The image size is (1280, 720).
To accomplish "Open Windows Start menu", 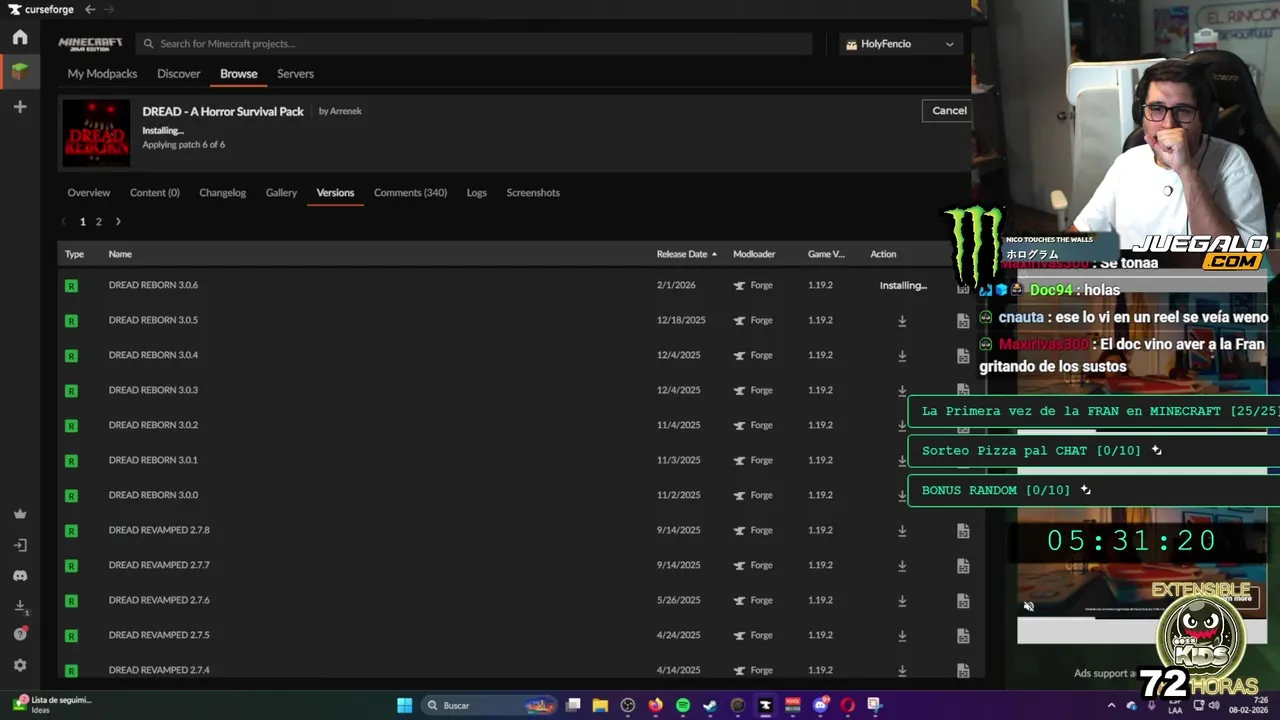I will coord(404,705).
